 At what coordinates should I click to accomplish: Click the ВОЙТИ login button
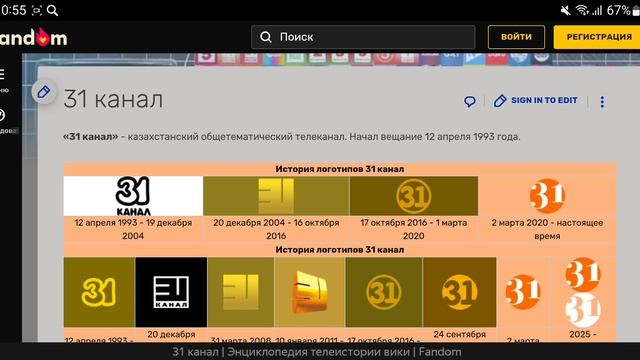(x=516, y=37)
